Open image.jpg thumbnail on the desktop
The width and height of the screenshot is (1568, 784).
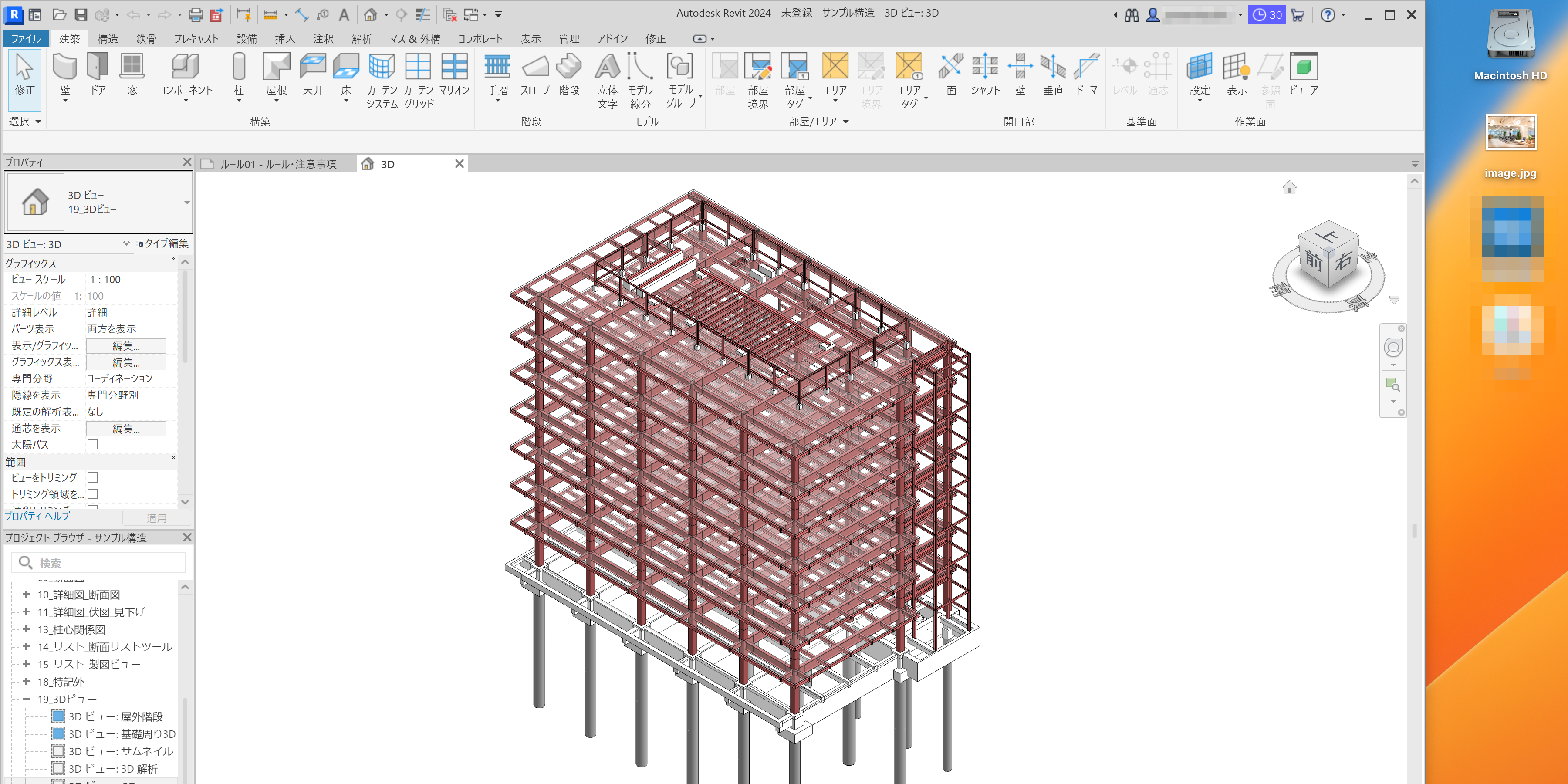[x=1510, y=132]
